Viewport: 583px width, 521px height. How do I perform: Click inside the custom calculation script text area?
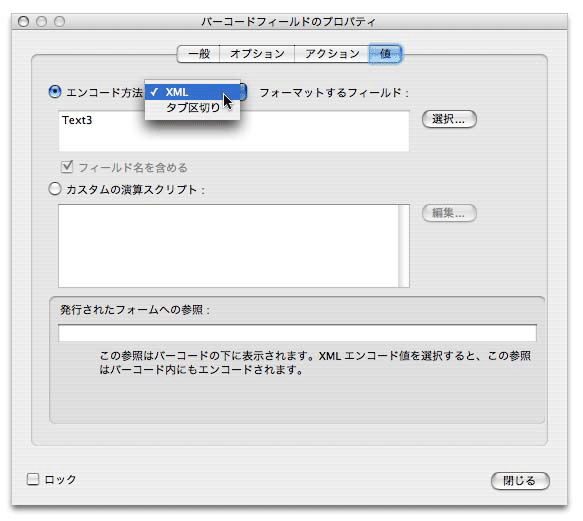228,246
